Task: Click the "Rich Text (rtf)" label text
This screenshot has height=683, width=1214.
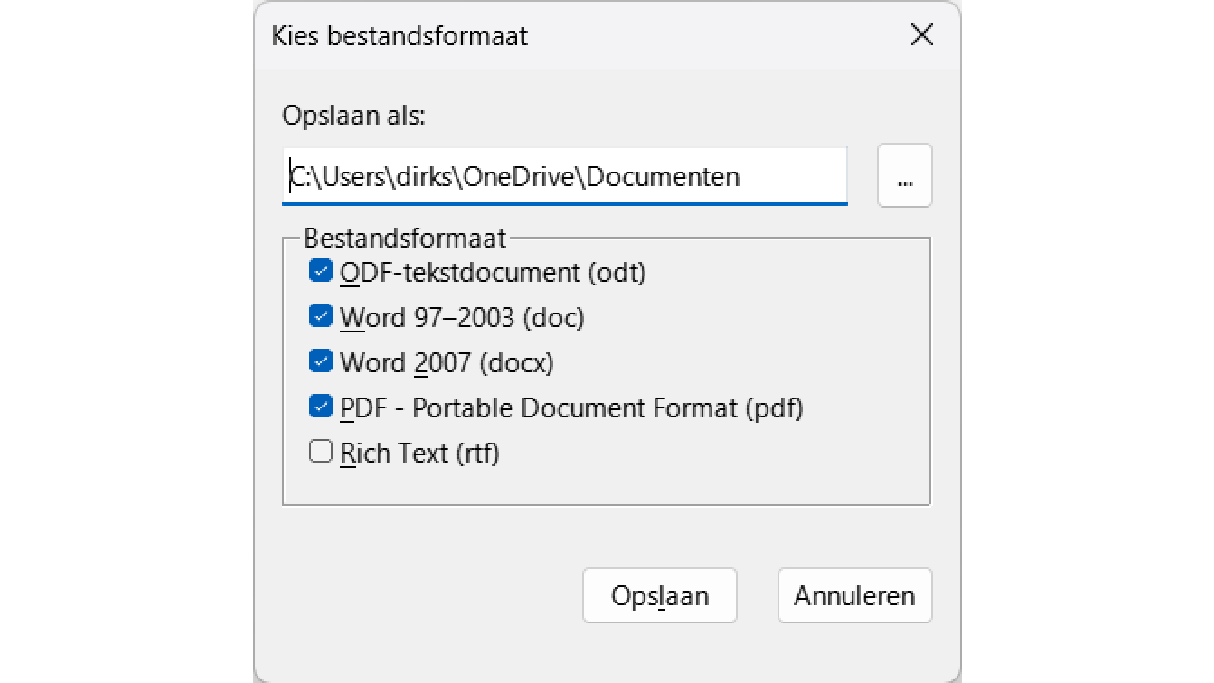Action: pos(419,453)
